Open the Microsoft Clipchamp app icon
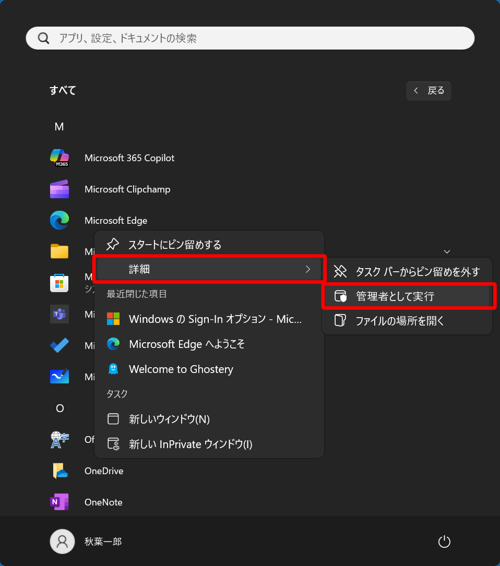The image size is (500, 566). [x=60, y=189]
